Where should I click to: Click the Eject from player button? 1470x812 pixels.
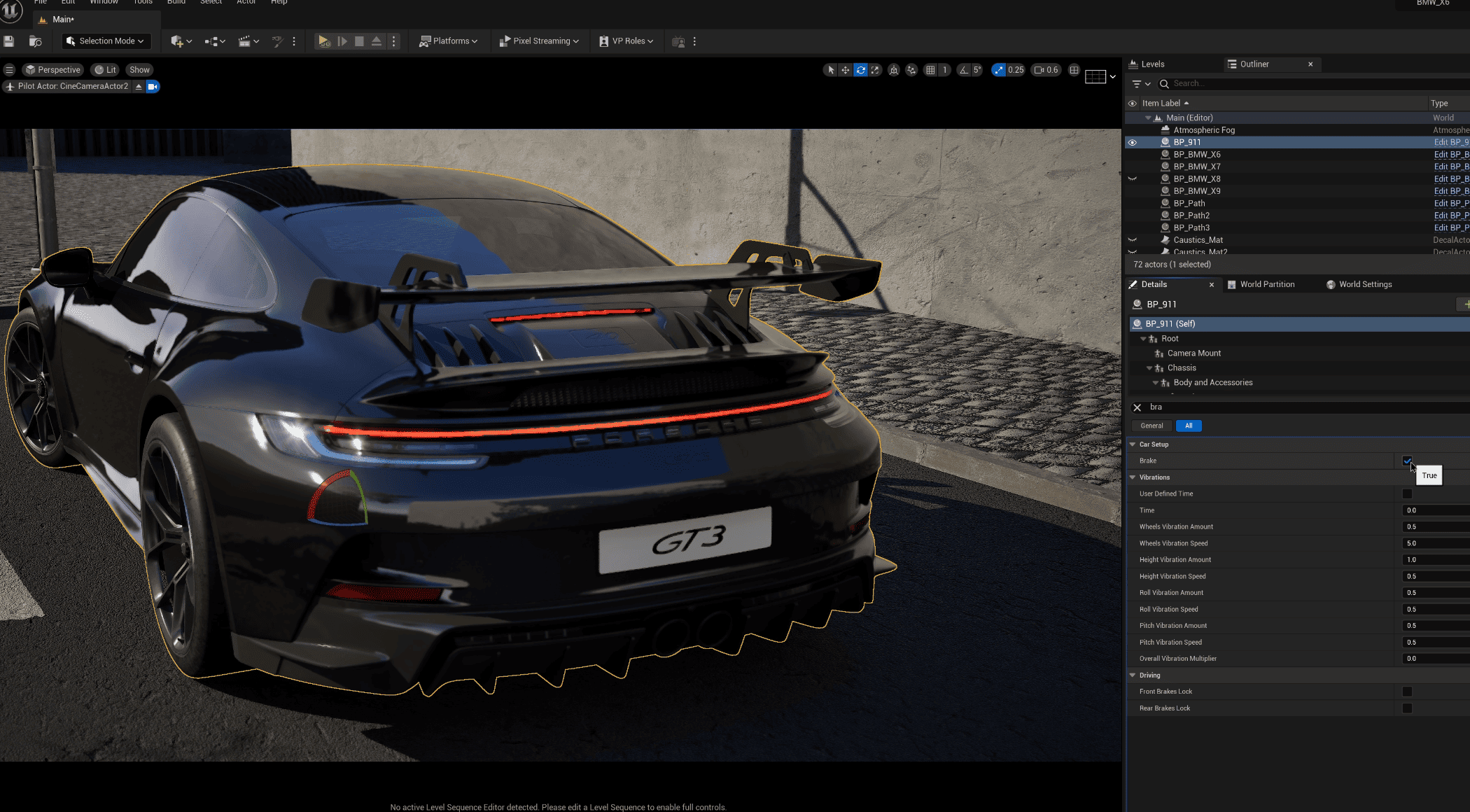click(x=377, y=41)
